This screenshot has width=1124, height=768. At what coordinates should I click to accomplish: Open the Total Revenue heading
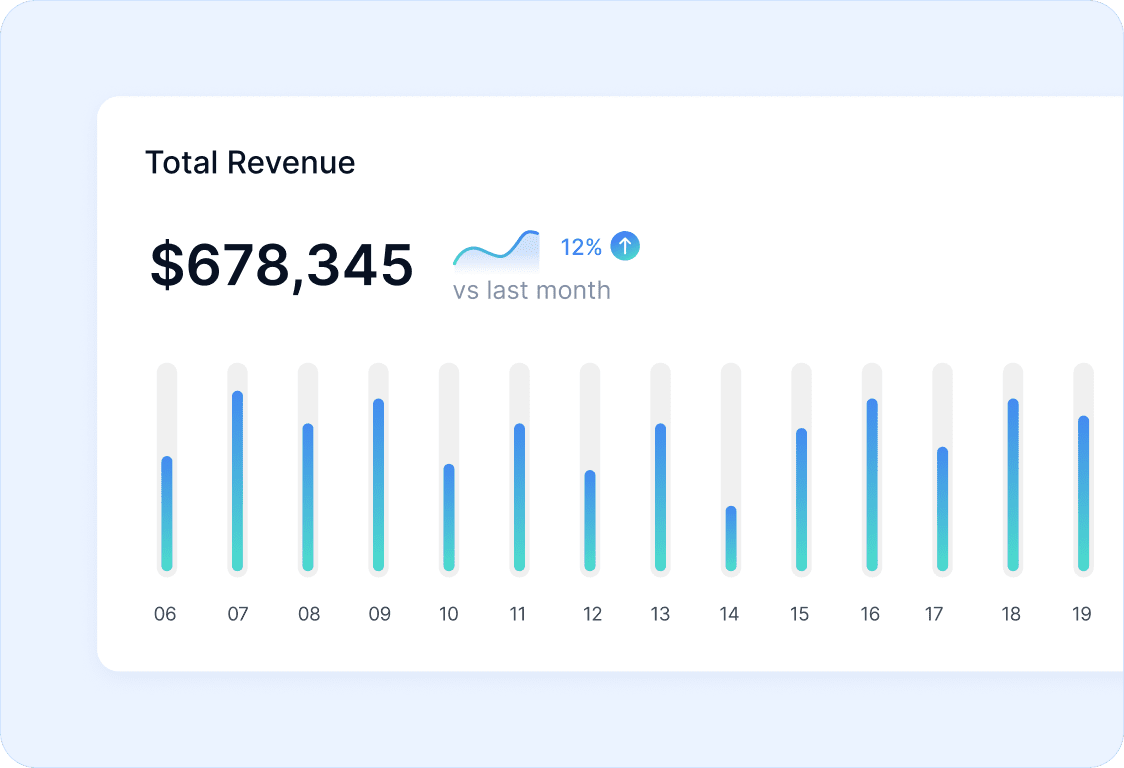coord(251,162)
